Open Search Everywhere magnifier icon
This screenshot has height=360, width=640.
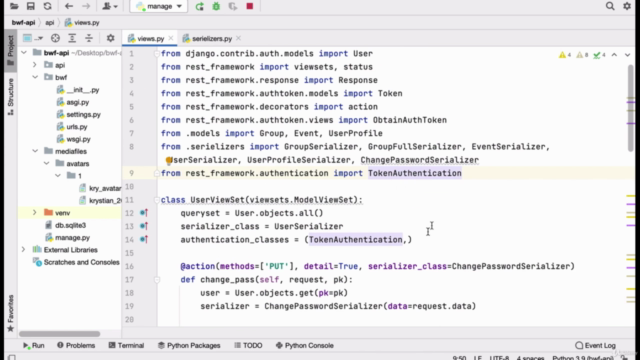pos(610,6)
